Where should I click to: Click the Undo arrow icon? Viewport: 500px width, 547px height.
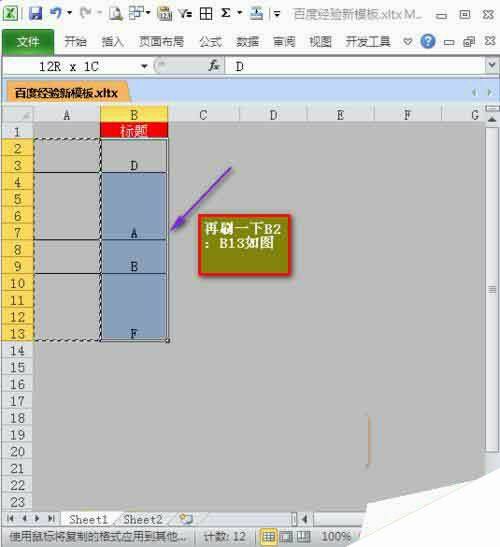[x=56, y=14]
